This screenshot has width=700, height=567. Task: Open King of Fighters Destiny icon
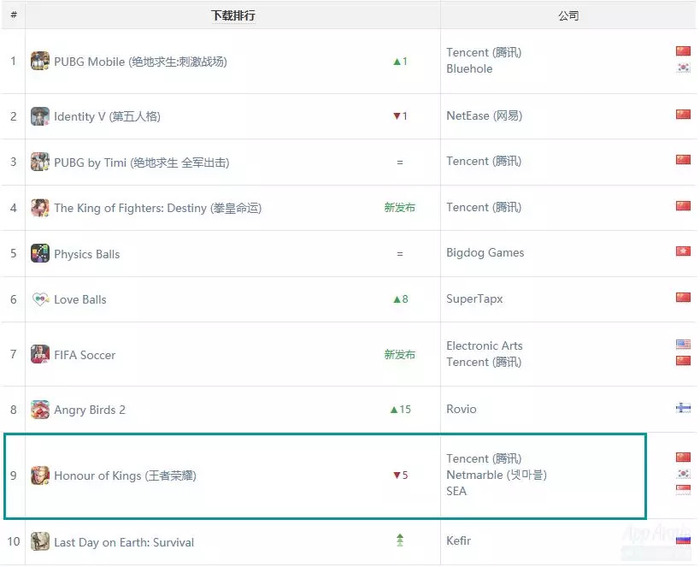(40, 208)
